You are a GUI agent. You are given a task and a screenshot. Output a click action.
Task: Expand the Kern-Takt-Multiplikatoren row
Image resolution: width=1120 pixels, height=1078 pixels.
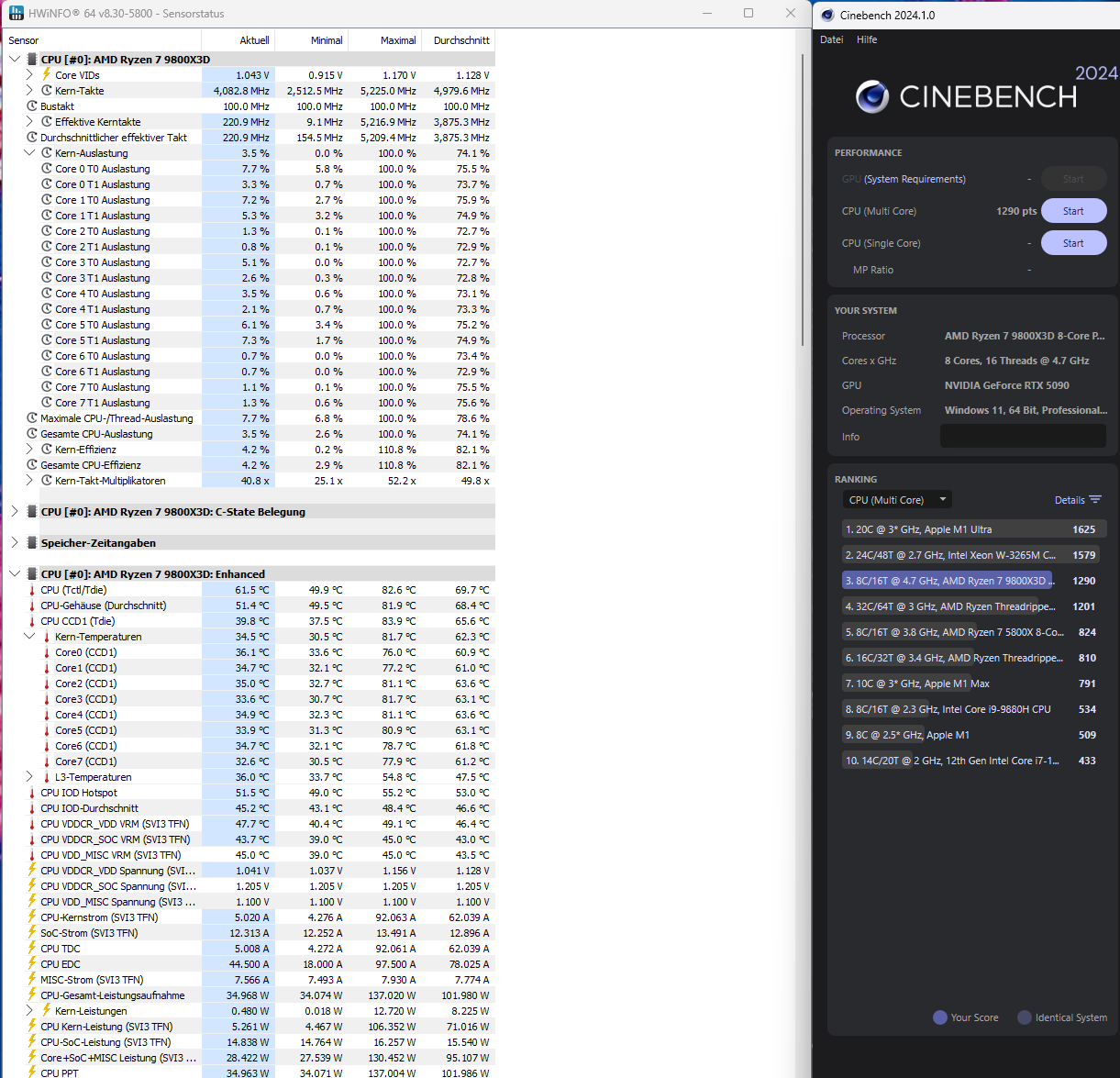point(29,480)
